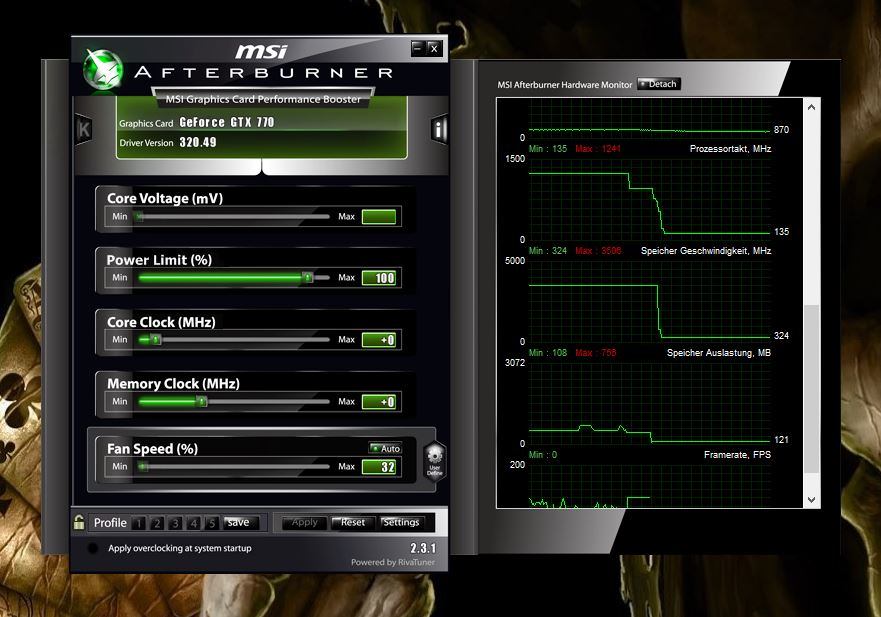
Task: Click the Core Clock (MHz) label
Action: [161, 322]
